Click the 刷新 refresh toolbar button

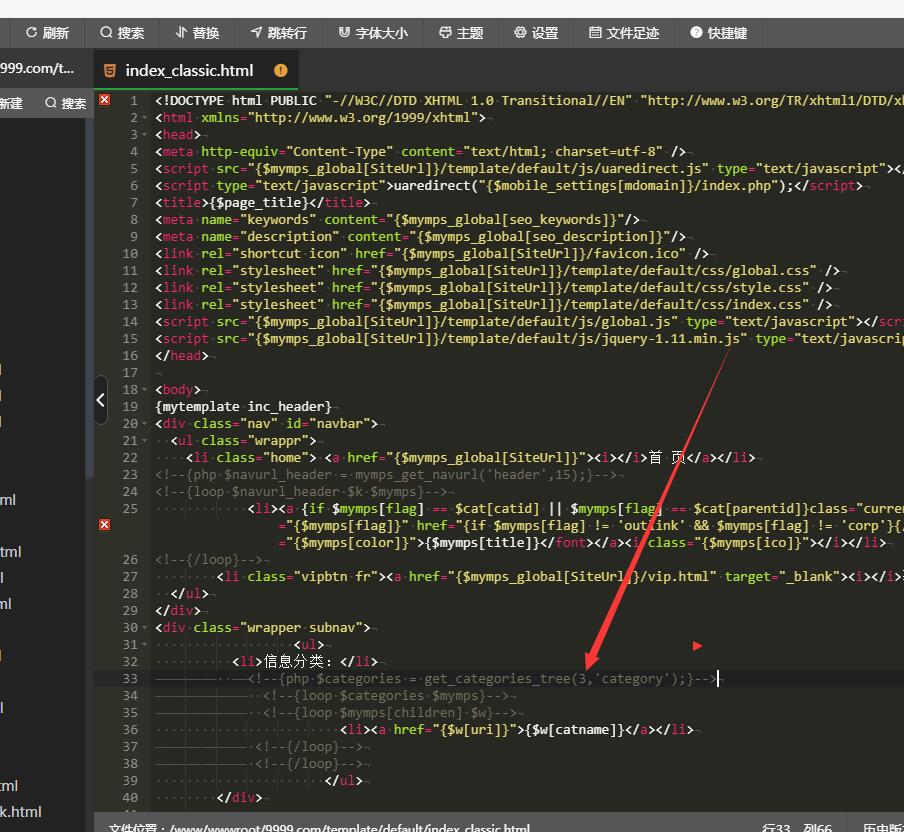tap(47, 33)
